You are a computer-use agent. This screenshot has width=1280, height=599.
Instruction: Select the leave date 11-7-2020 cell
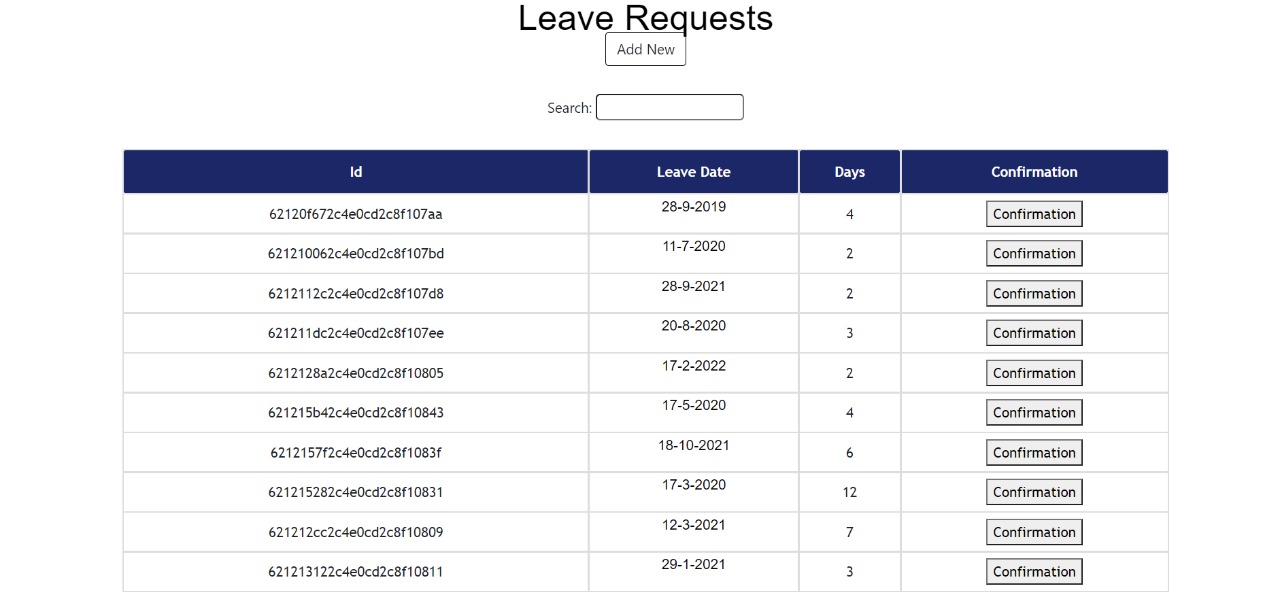pos(693,247)
